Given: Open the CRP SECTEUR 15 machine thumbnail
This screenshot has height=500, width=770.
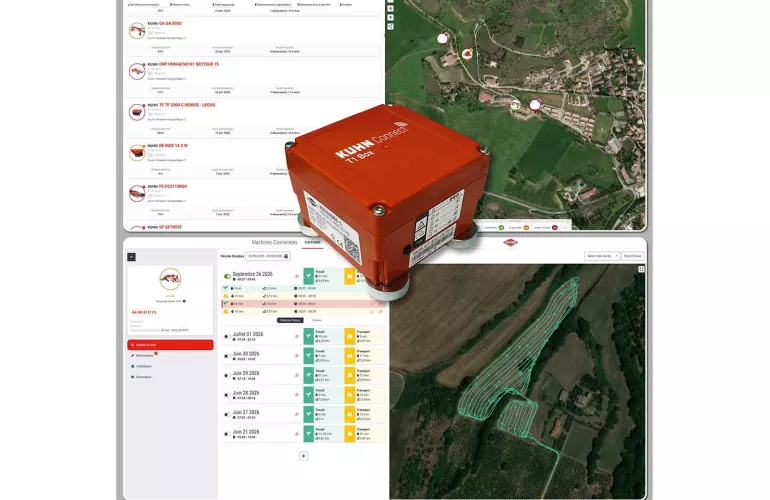Looking at the screenshot, I should 137,71.
